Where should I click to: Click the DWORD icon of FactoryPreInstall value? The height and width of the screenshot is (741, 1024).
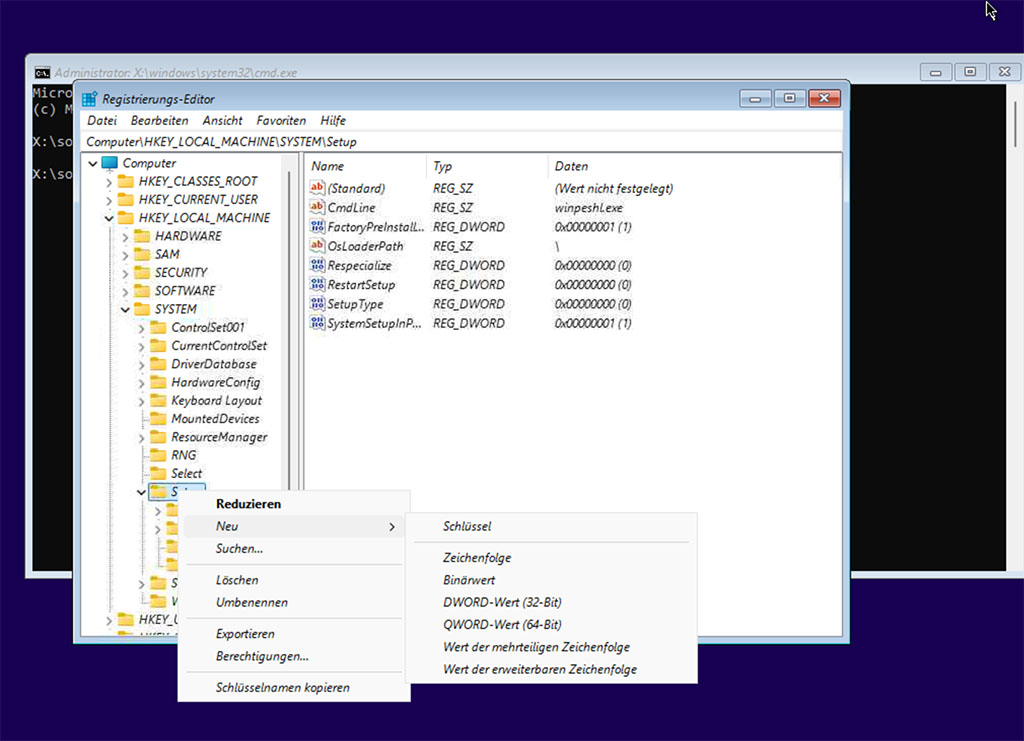(317, 227)
